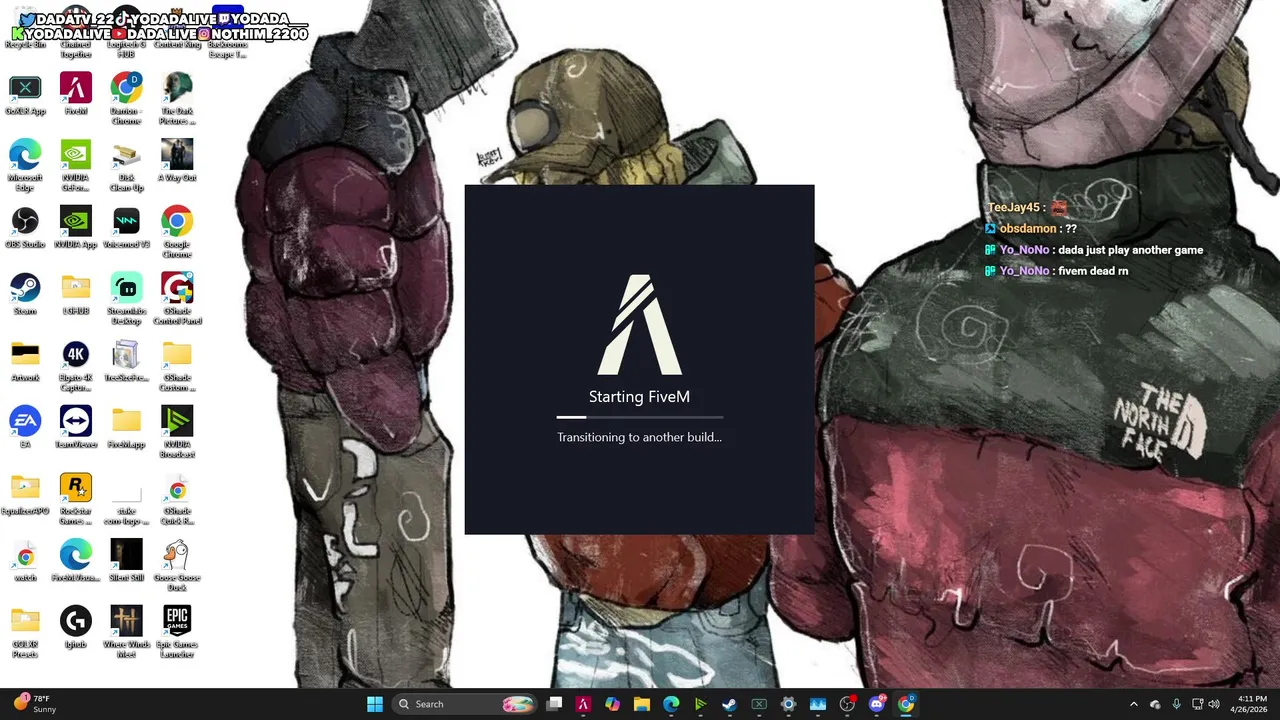The height and width of the screenshot is (720, 1280).
Task: Switch to FiveM in the taskbar
Action: click(583, 704)
